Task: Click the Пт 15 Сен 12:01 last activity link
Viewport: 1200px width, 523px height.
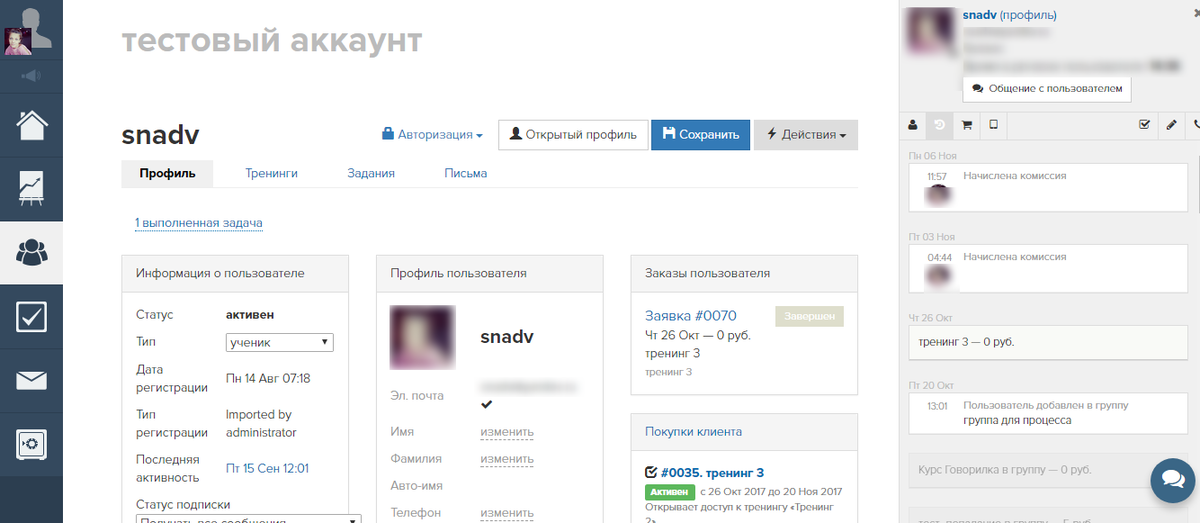Action: (267, 468)
